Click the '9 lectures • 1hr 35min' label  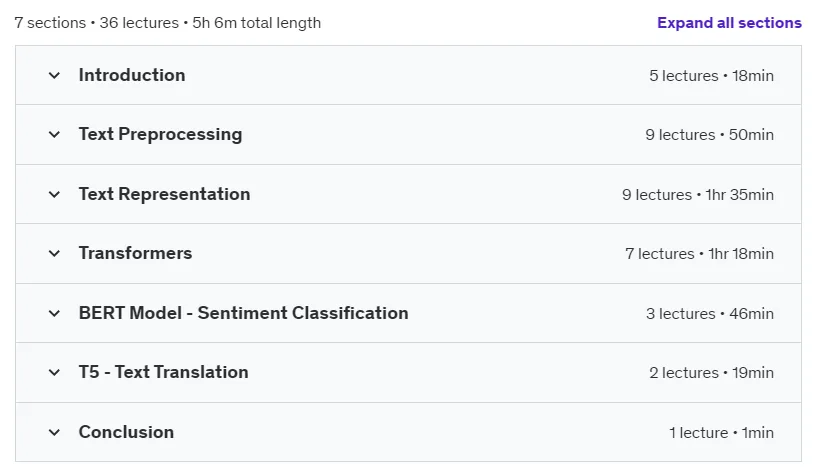click(698, 195)
